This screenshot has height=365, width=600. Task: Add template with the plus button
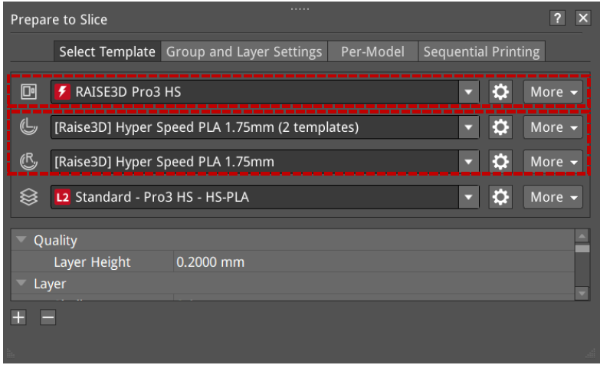(x=18, y=317)
